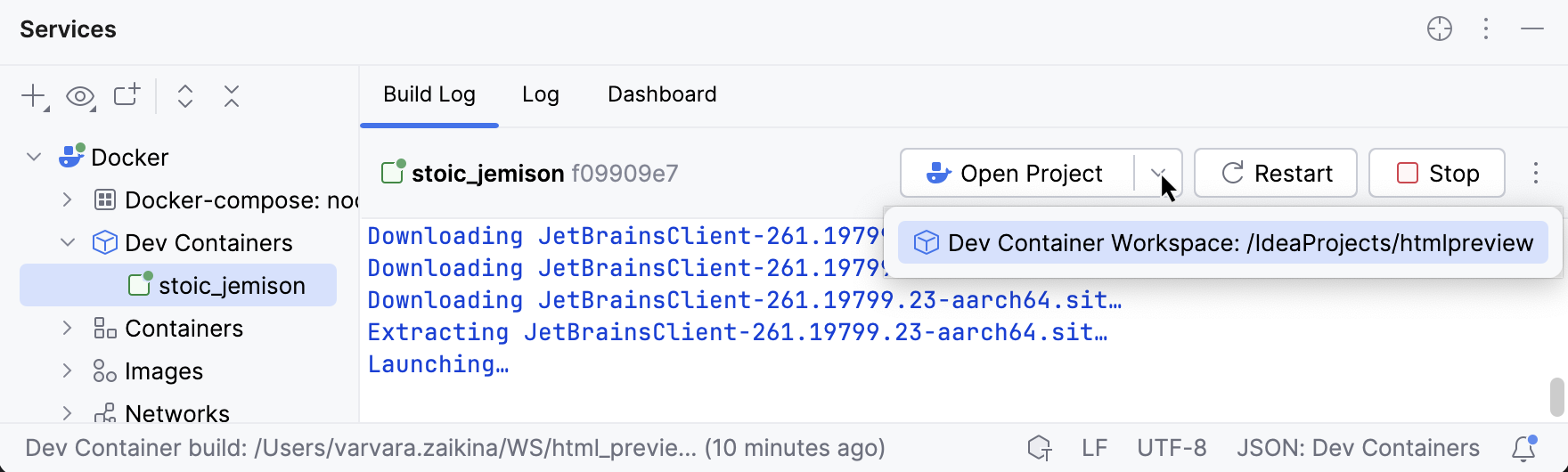The width and height of the screenshot is (1568, 472).
Task: Open the eye-shaped View Options icon
Action: tap(80, 96)
